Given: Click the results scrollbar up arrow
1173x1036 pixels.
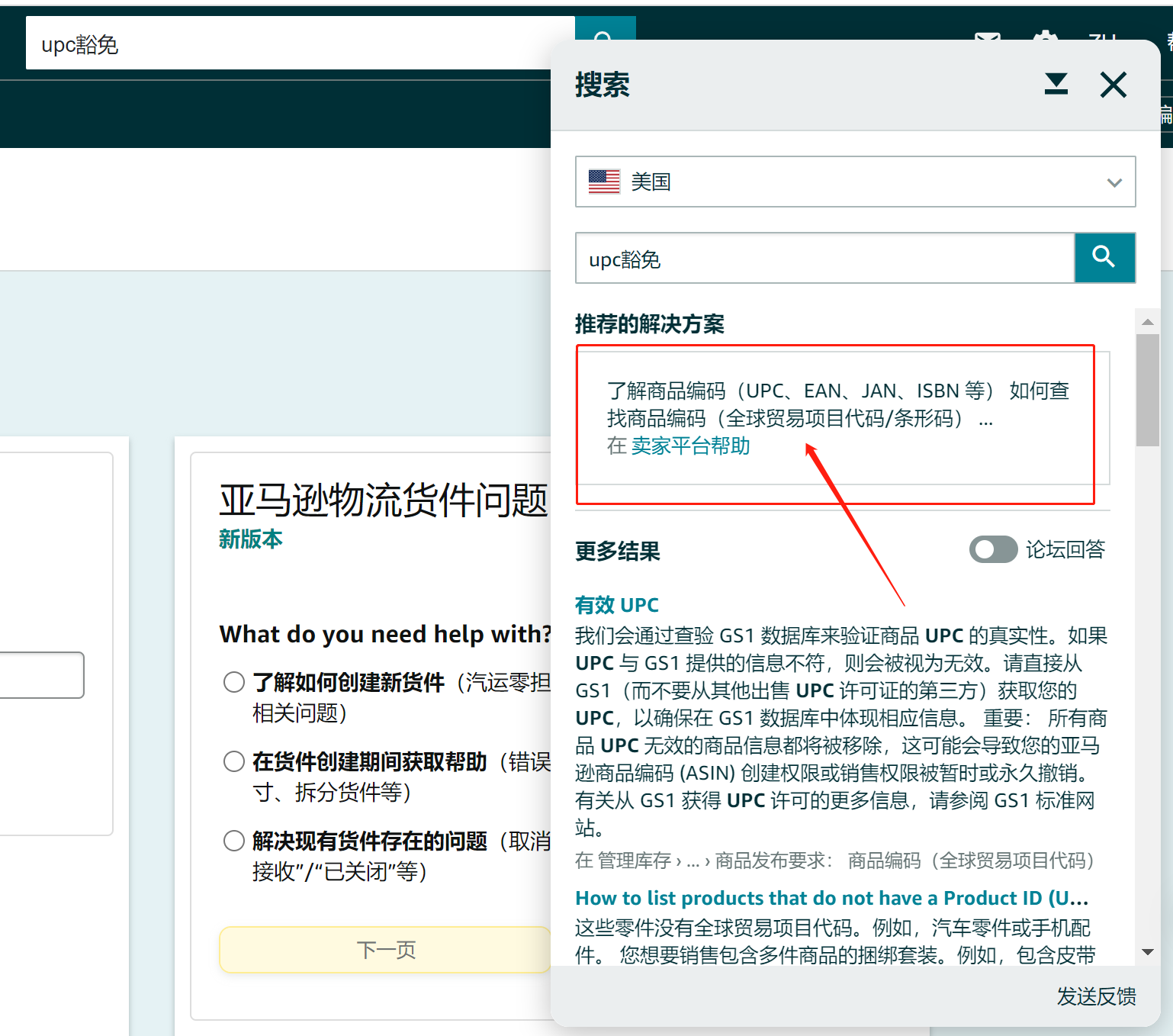Looking at the screenshot, I should pyautogui.click(x=1147, y=322).
